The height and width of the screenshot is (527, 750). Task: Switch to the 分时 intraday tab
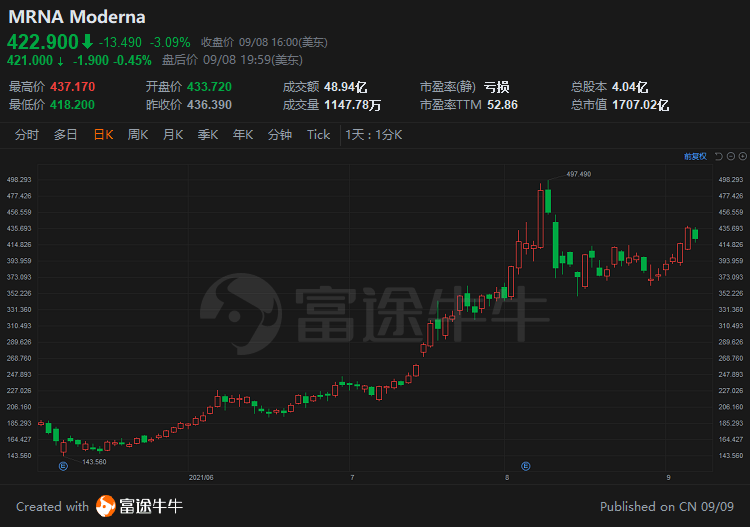click(x=27, y=135)
